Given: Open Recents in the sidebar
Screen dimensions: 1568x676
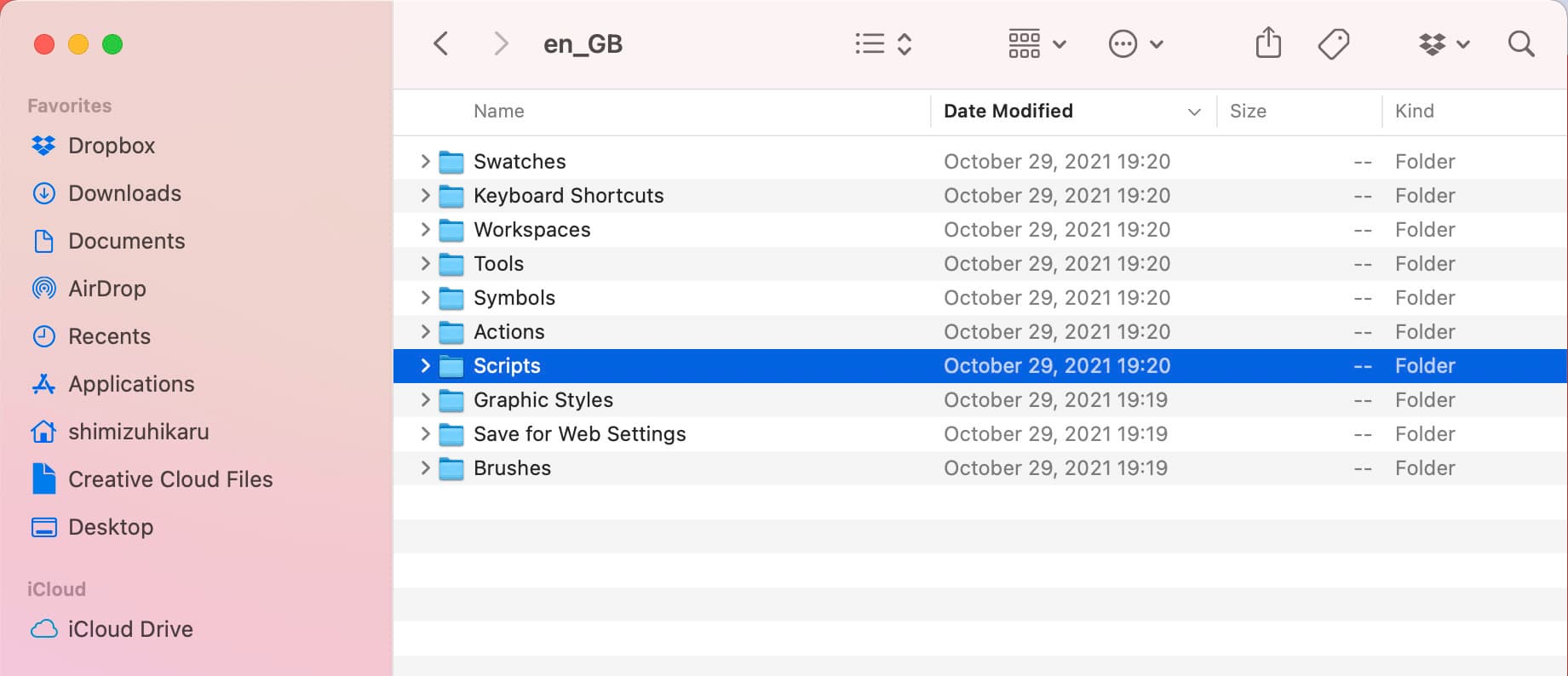Looking at the screenshot, I should (x=91, y=336).
